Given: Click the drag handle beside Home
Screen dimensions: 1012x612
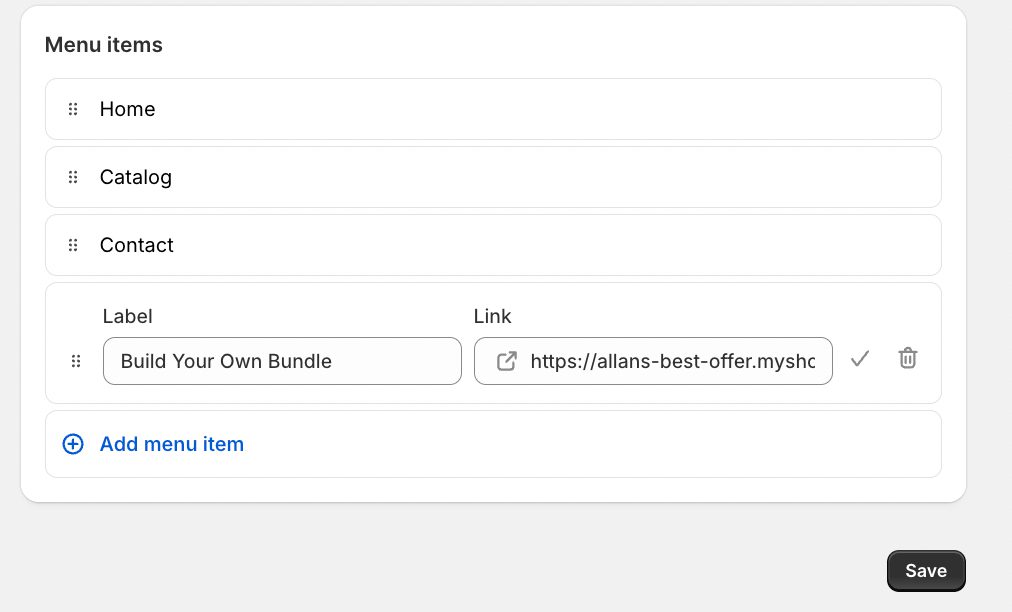Looking at the screenshot, I should tap(73, 109).
